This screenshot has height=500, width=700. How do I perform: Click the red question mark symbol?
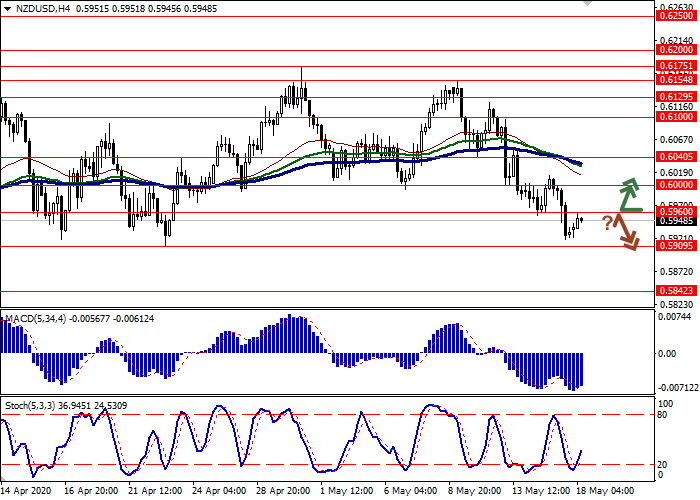coord(607,224)
